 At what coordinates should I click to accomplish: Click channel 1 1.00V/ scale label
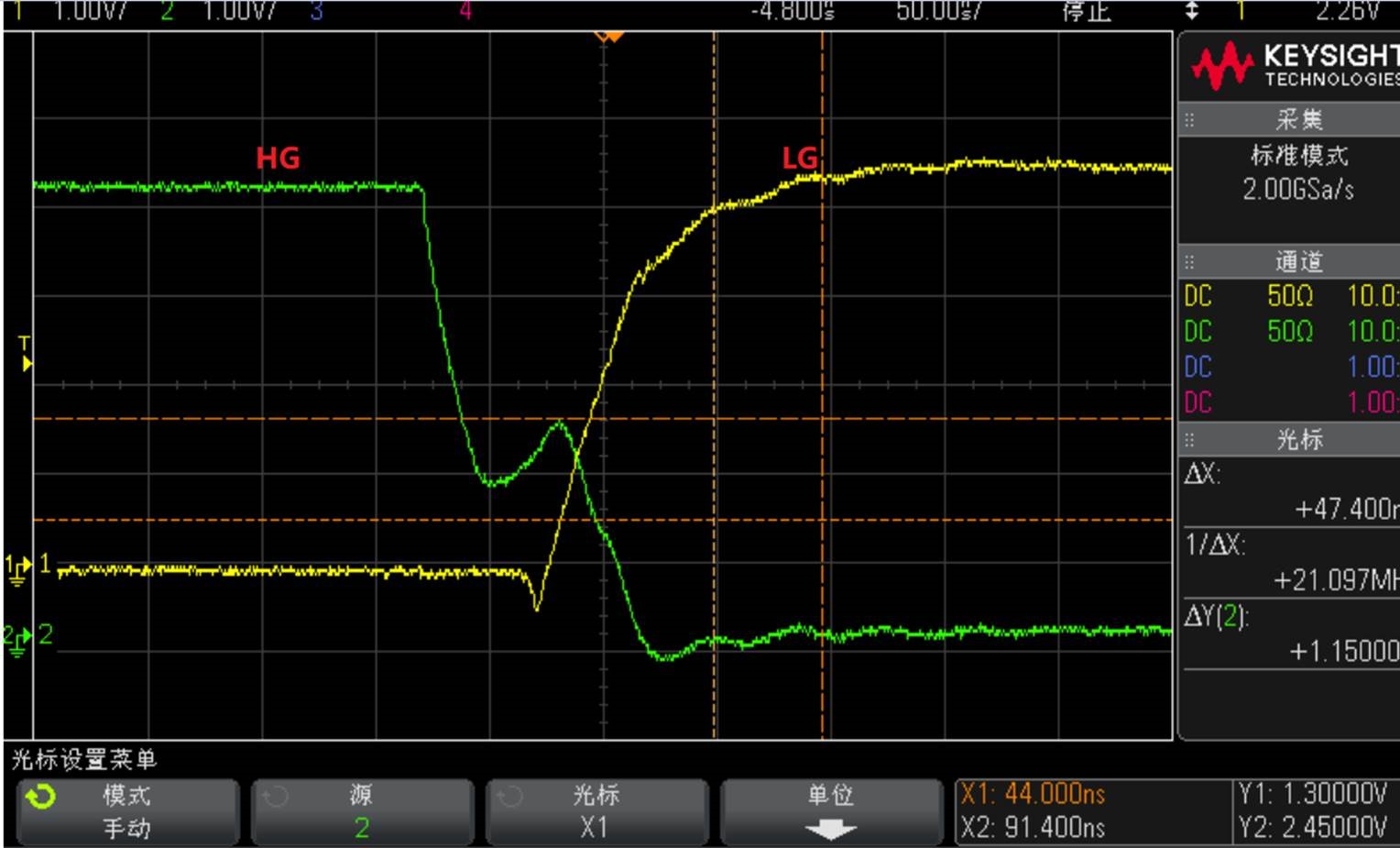(x=90, y=11)
